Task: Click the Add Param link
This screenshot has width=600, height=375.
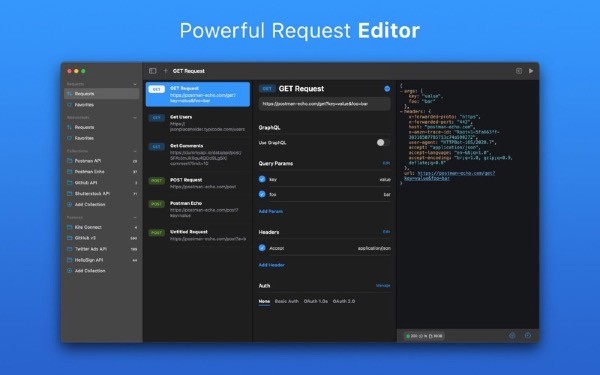Action: tap(271, 211)
